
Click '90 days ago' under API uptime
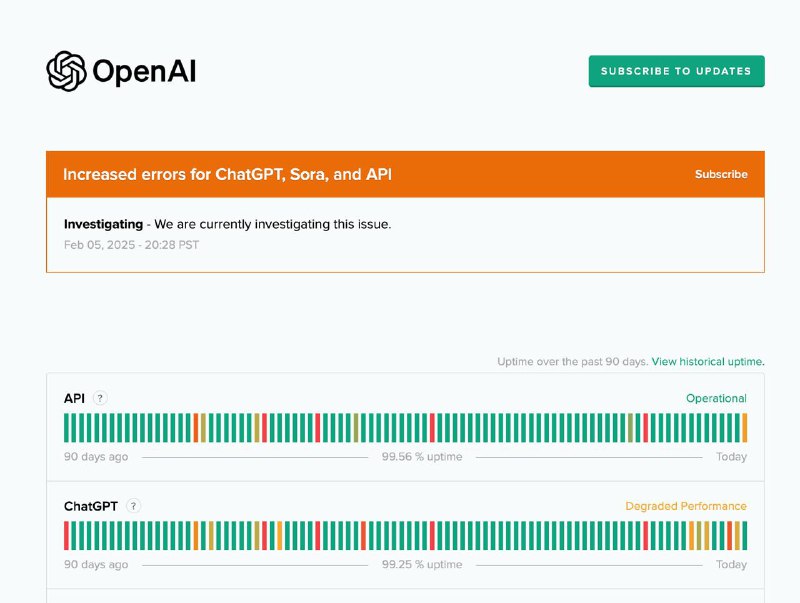(x=96, y=457)
